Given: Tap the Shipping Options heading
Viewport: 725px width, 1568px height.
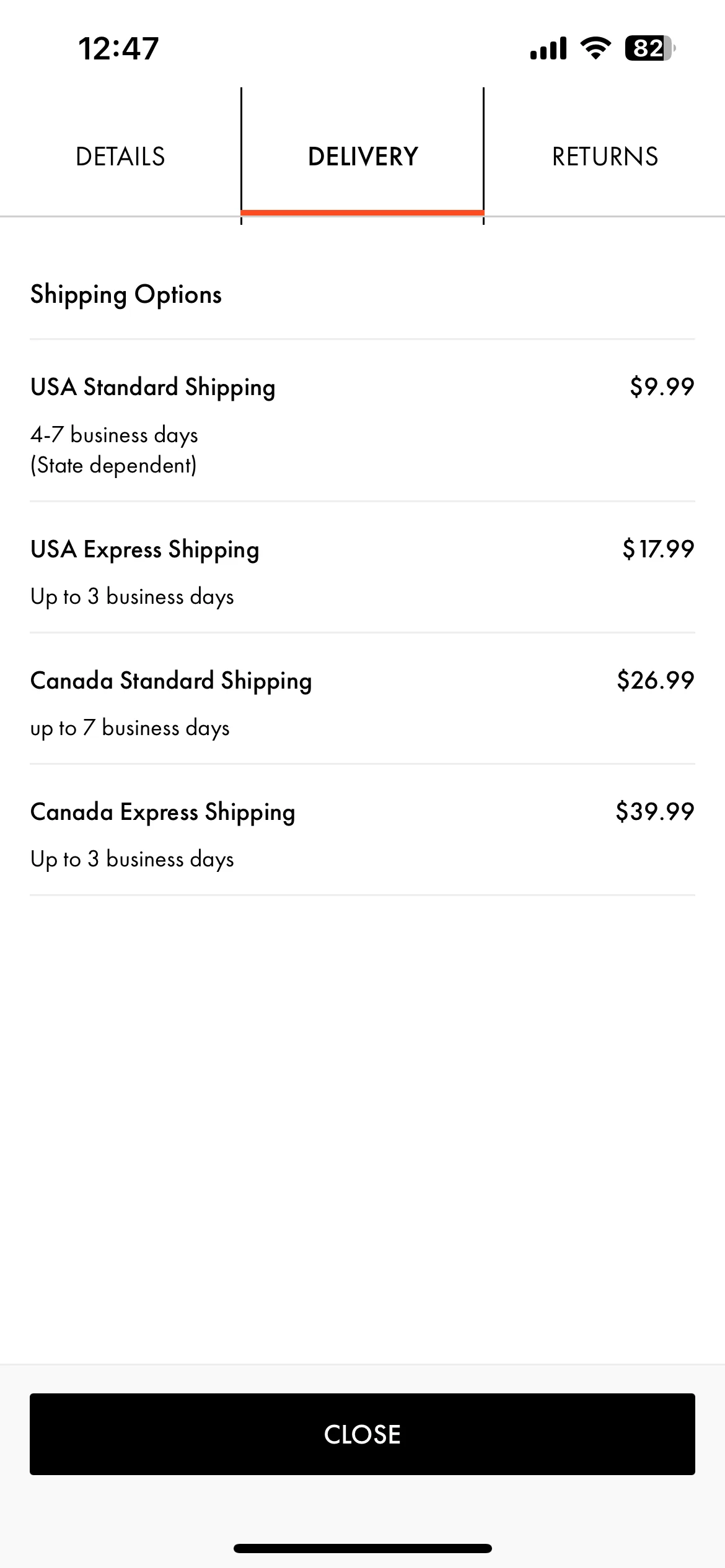Looking at the screenshot, I should tap(126, 295).
